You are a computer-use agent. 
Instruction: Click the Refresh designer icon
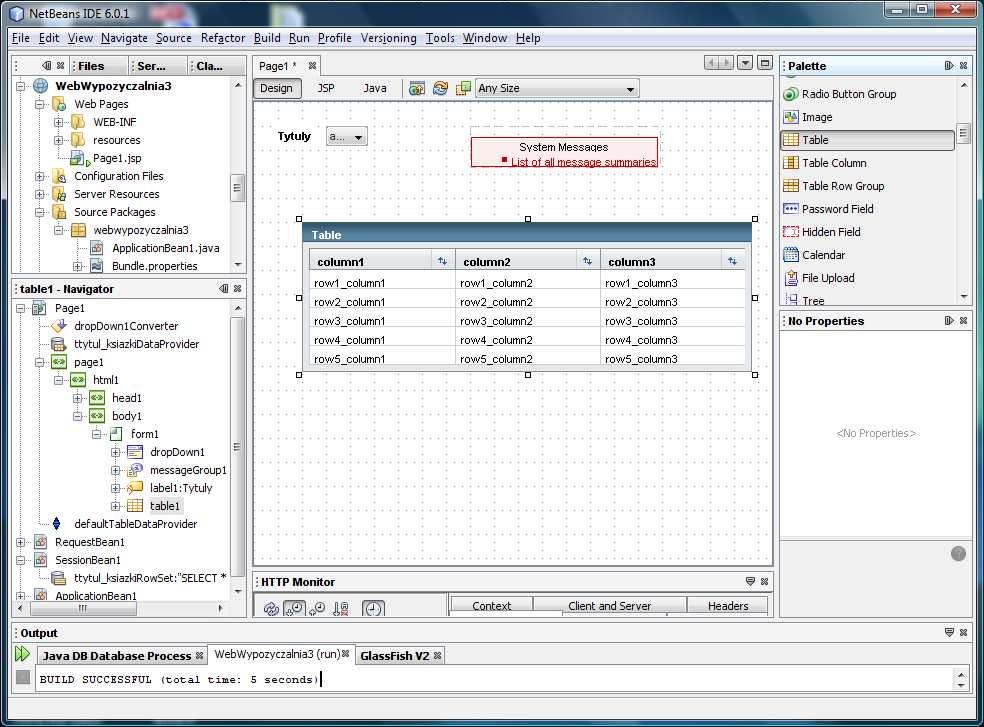441,89
